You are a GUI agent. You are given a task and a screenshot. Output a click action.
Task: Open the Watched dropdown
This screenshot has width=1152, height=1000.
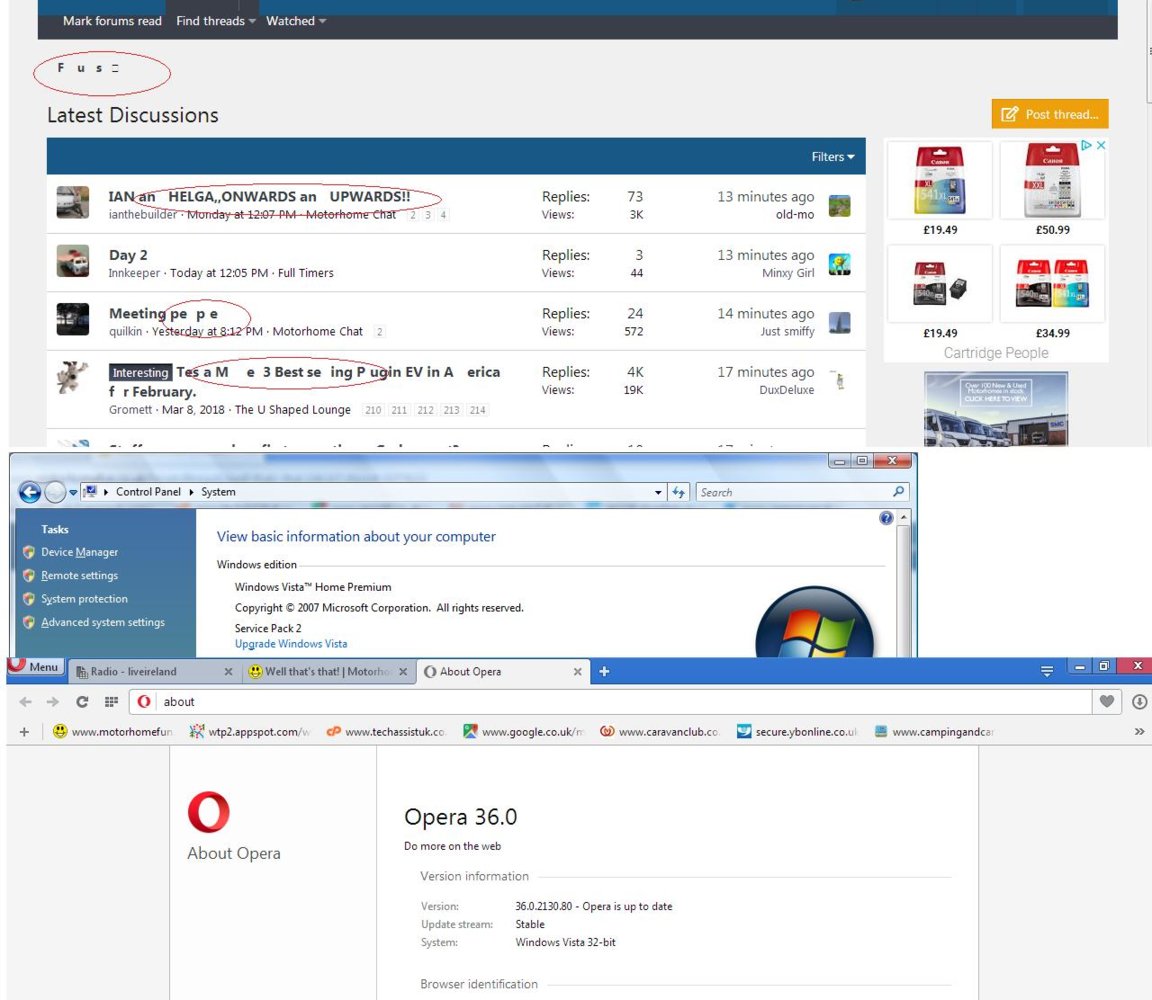296,21
